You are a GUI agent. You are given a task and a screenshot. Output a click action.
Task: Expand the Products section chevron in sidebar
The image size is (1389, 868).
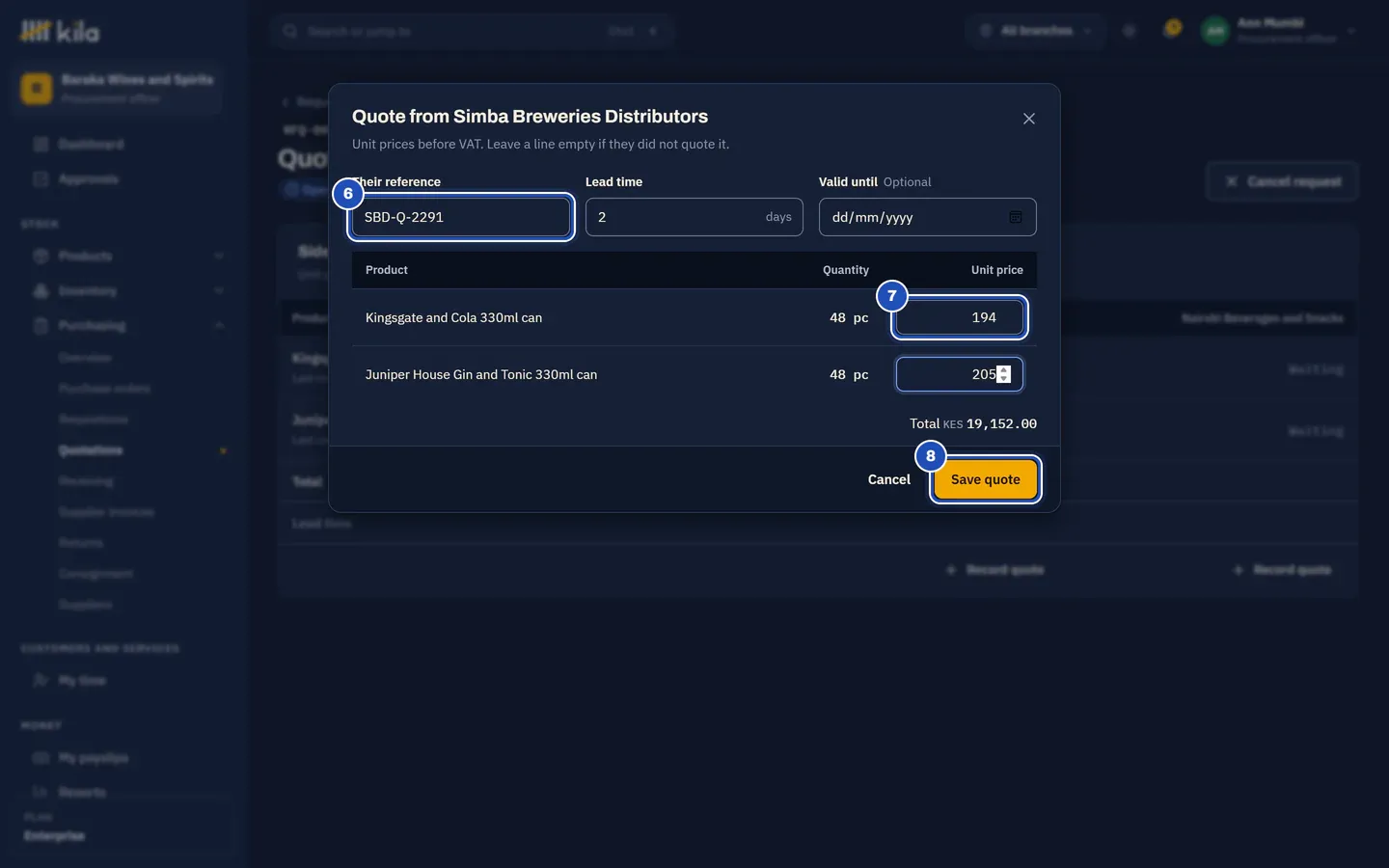219,256
